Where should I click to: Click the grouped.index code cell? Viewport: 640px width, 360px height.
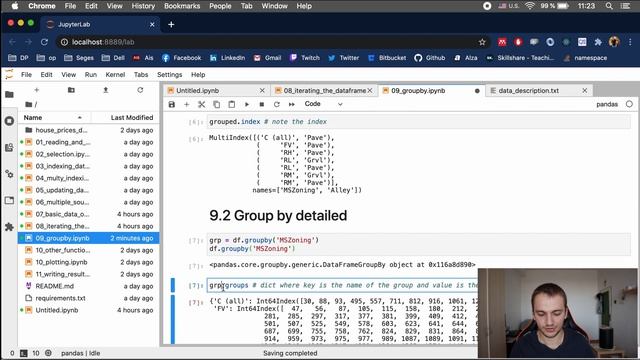pos(418,122)
